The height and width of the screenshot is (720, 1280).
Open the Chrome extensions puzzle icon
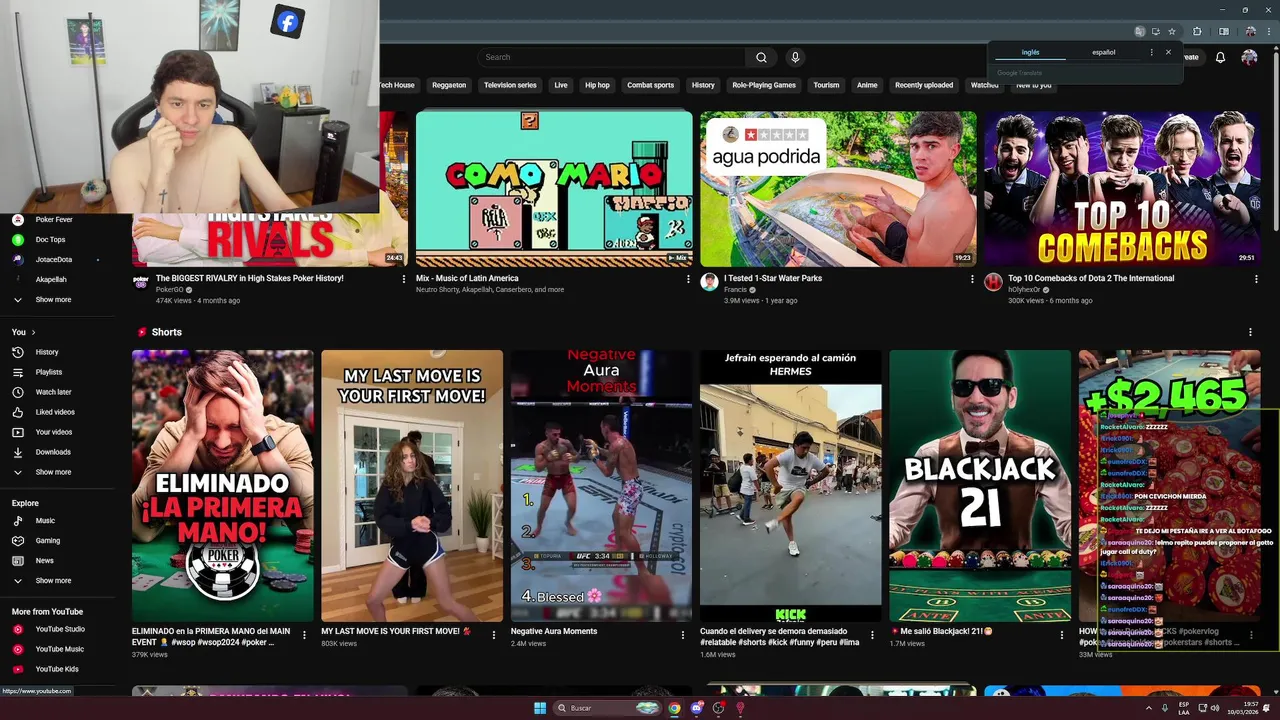pos(1197,31)
